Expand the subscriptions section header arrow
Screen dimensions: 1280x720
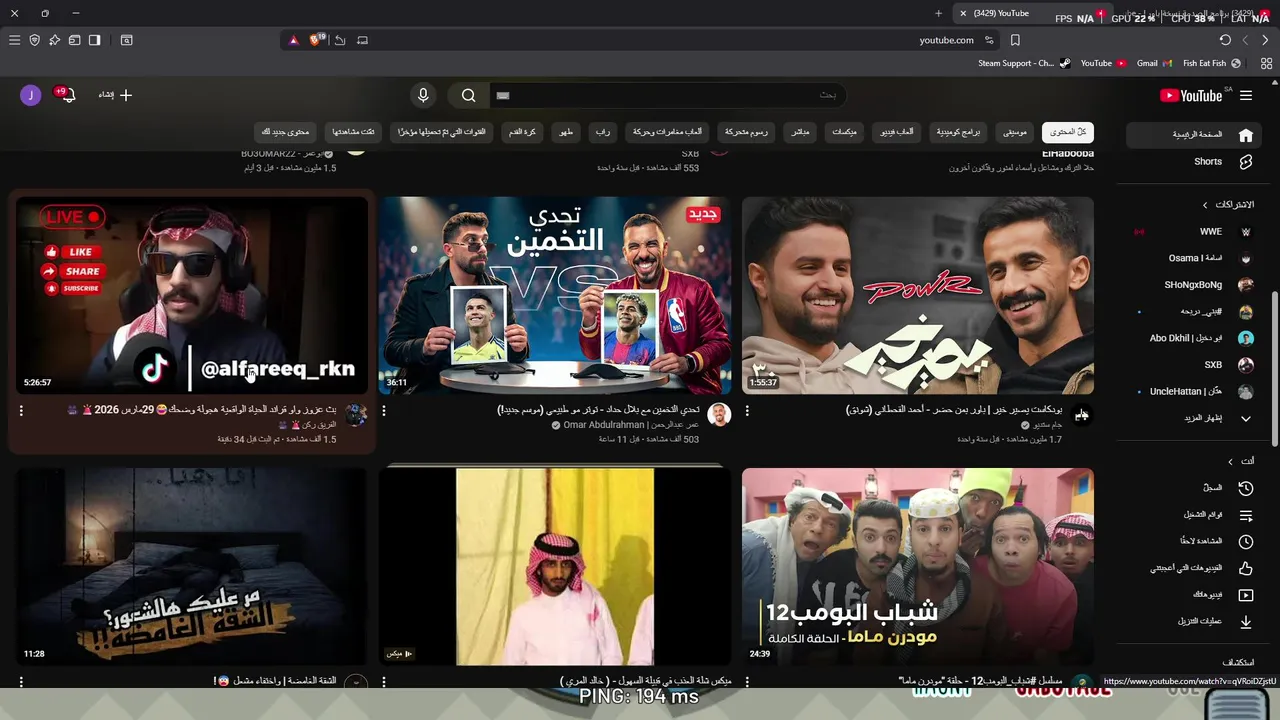pyautogui.click(x=1205, y=205)
